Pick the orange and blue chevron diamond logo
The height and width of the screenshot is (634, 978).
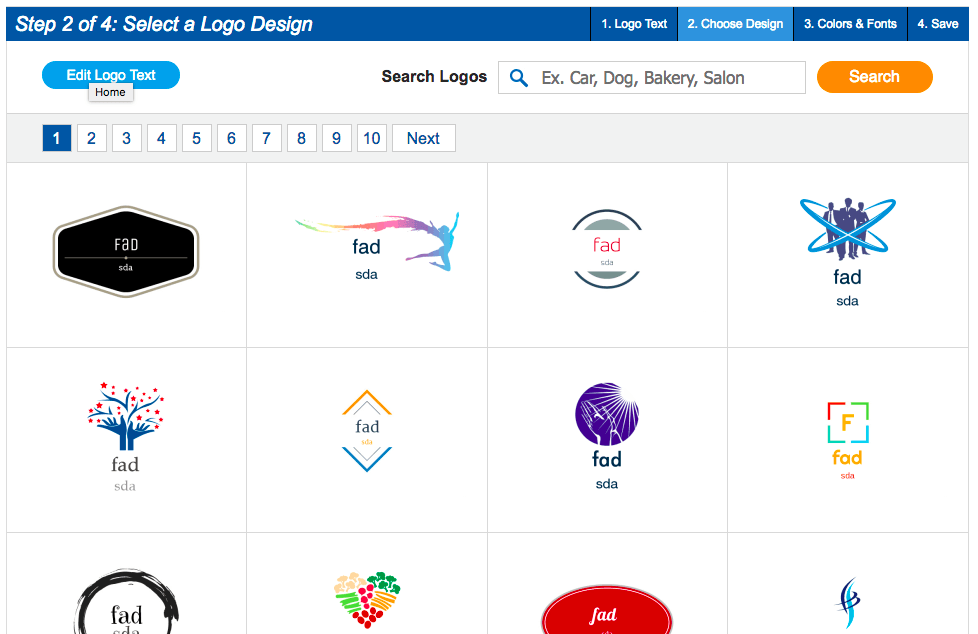367,431
